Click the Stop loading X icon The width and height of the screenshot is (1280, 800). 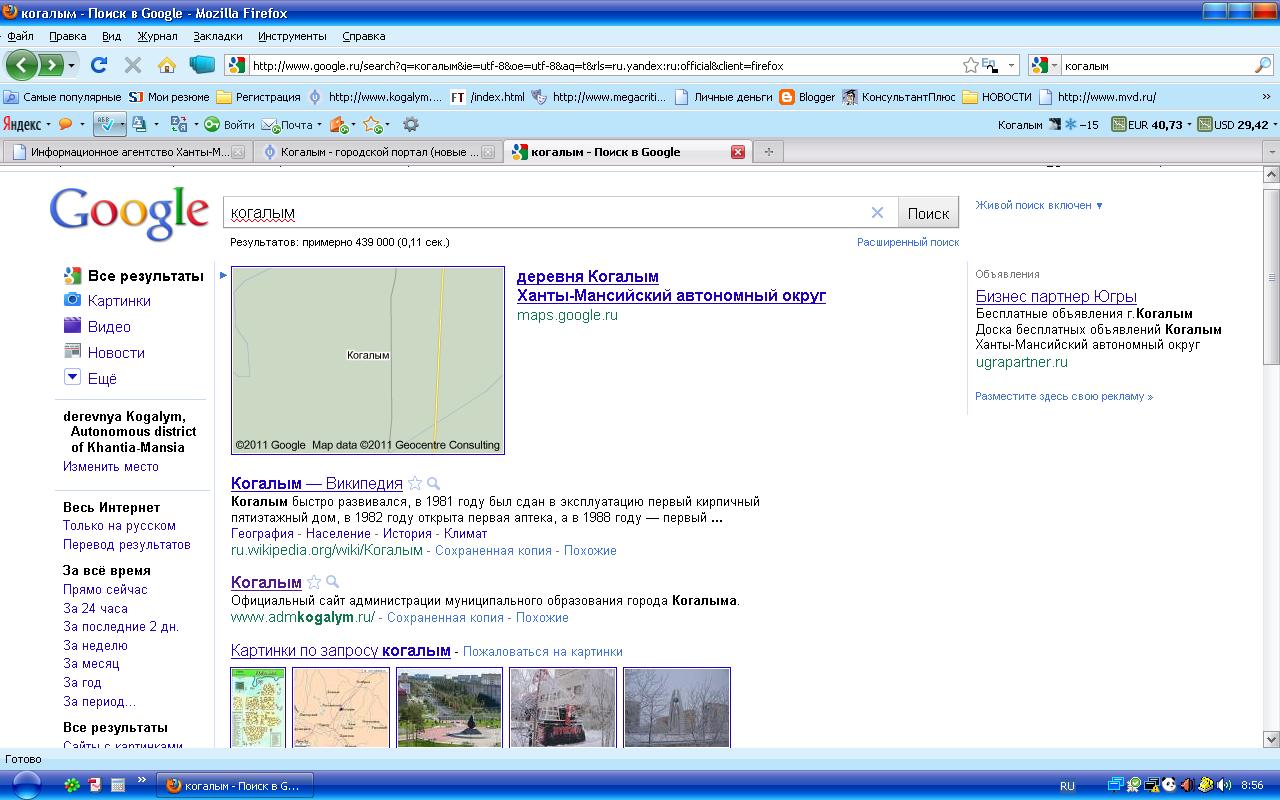[132, 65]
